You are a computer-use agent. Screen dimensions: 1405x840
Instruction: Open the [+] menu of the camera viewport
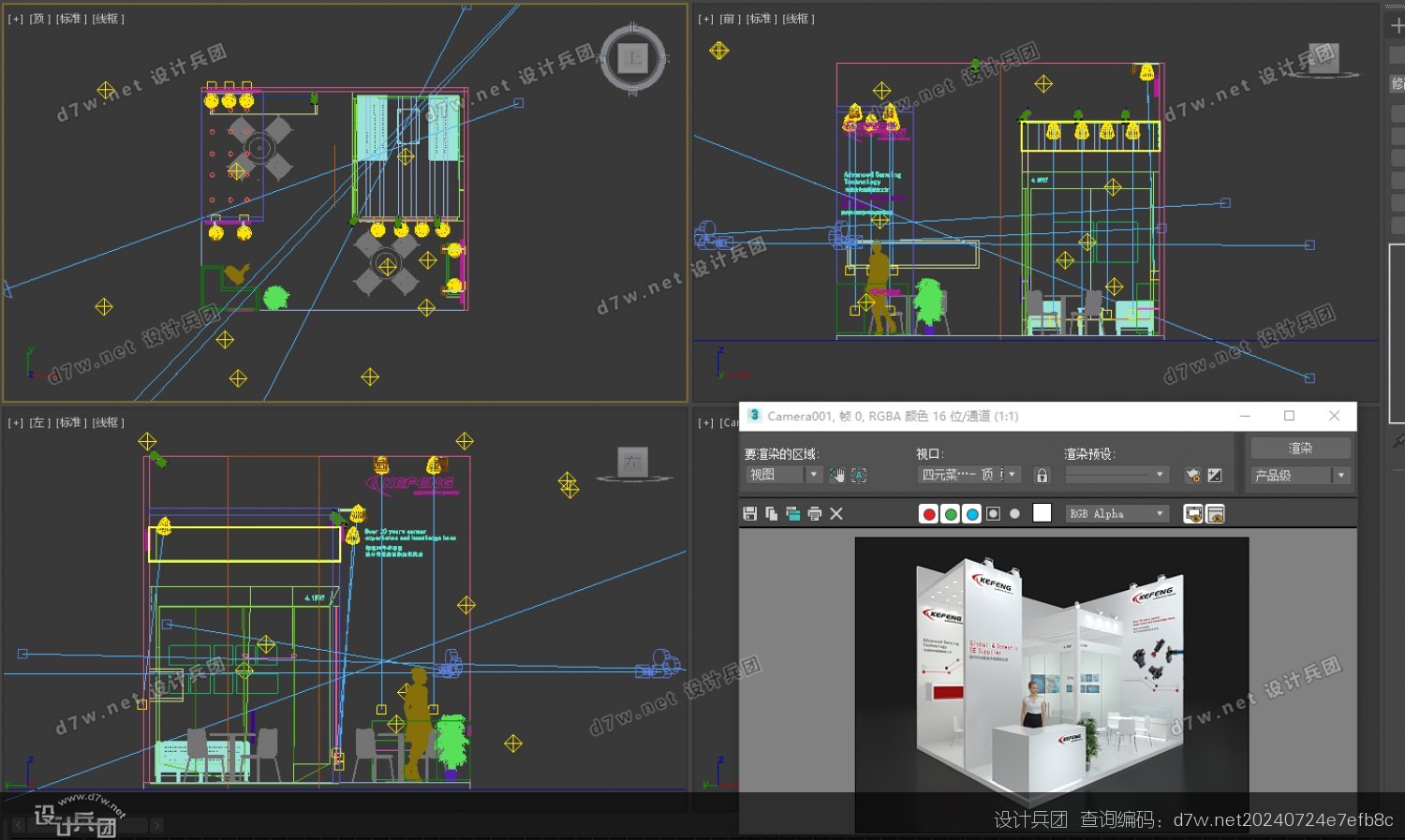705,423
